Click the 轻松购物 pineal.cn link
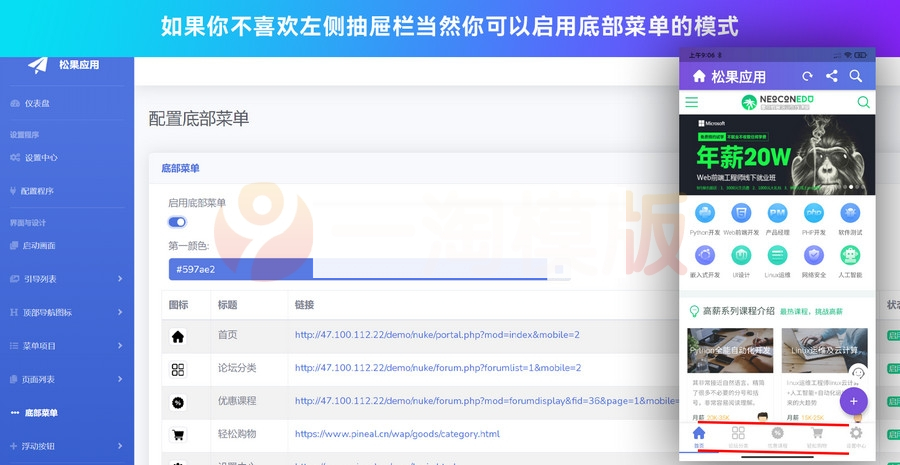The height and width of the screenshot is (465, 900). pos(397,434)
